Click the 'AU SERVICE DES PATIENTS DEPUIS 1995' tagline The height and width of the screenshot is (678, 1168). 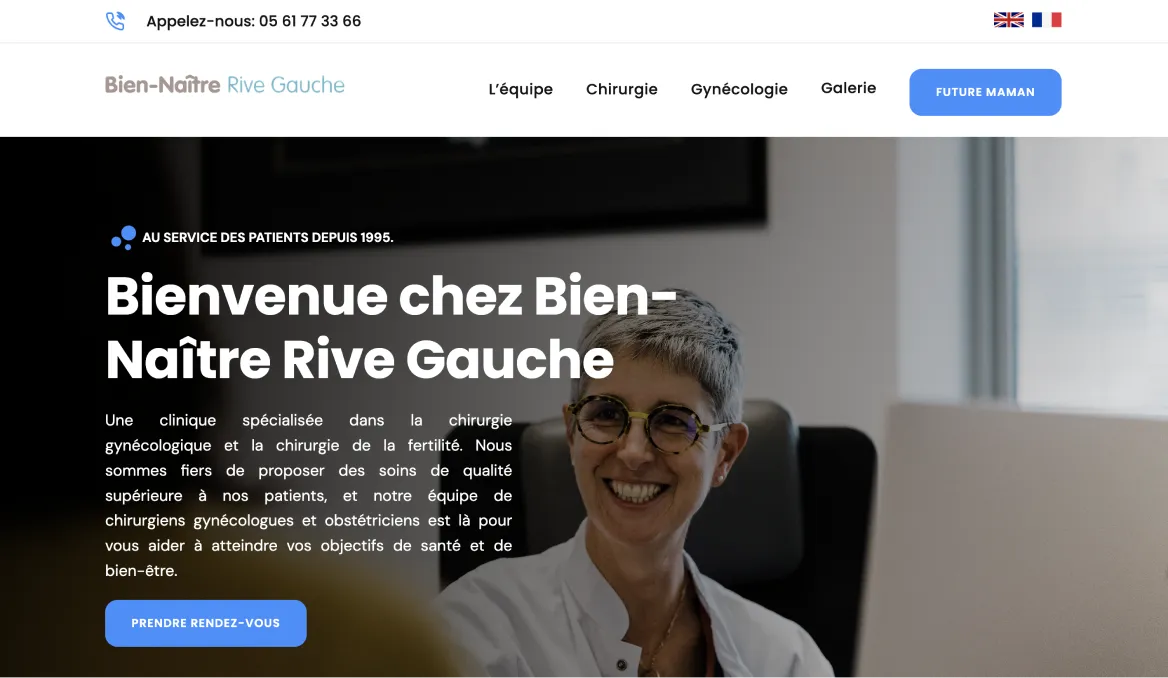(267, 238)
